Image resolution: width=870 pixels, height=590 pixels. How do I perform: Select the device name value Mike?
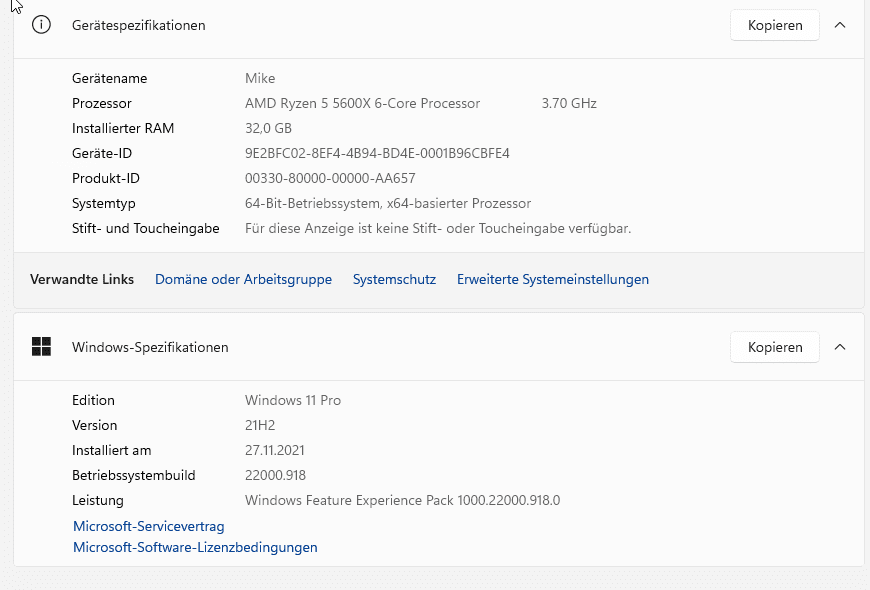[x=260, y=78]
